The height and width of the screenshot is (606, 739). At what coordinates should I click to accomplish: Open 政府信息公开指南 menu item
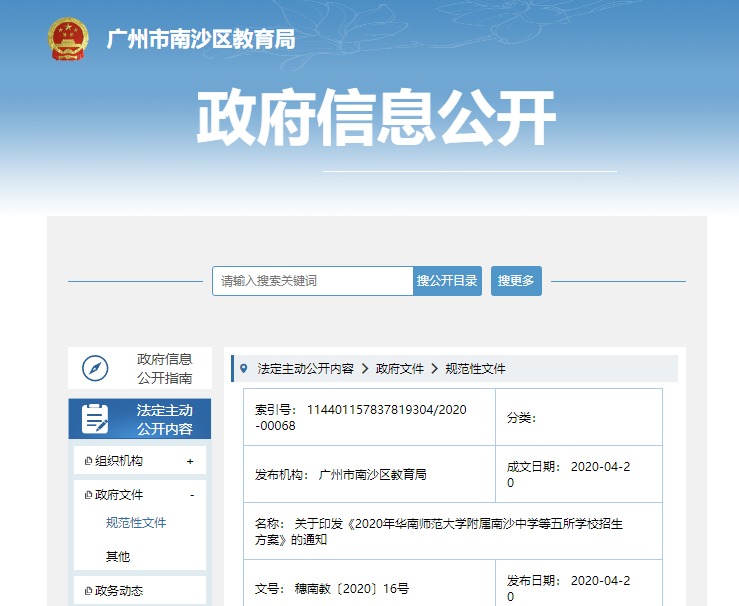coord(164,368)
